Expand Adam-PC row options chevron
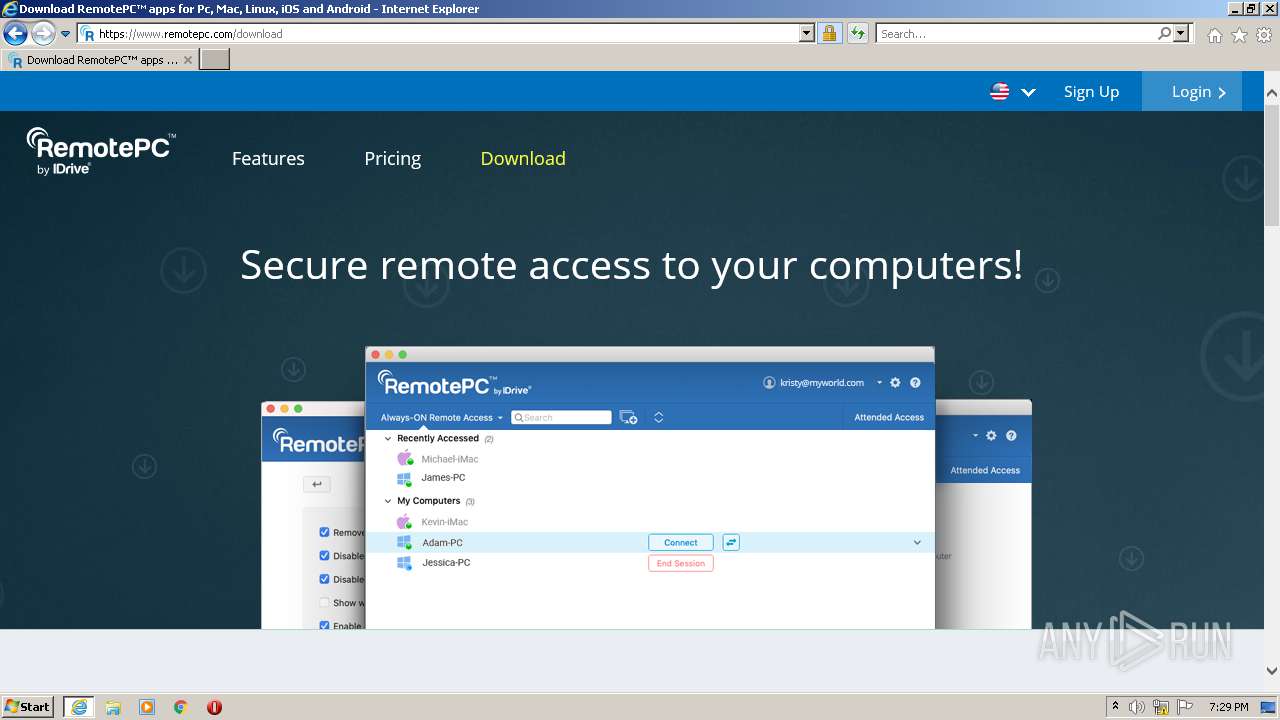This screenshot has width=1280, height=720. pyautogui.click(x=917, y=543)
